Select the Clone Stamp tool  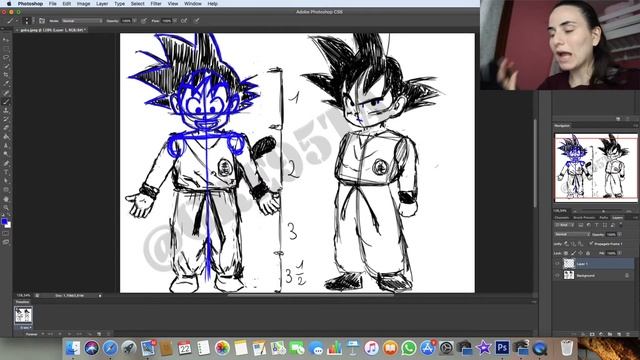pos(6,111)
